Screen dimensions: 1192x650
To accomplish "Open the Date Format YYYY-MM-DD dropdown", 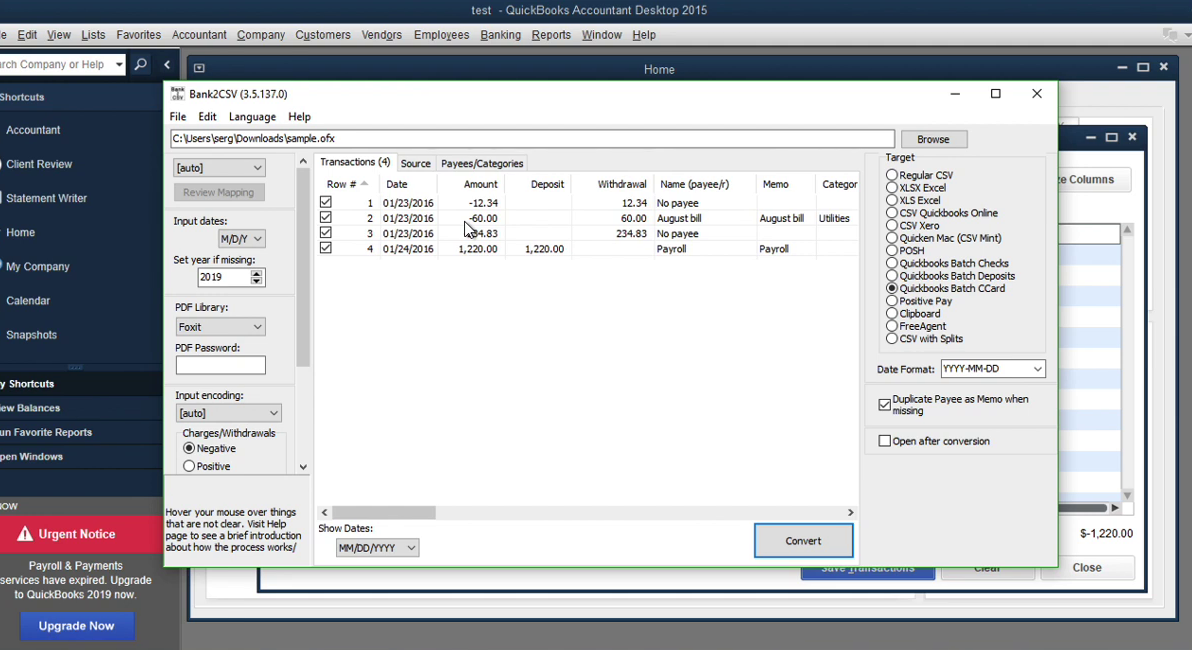I will (x=993, y=369).
